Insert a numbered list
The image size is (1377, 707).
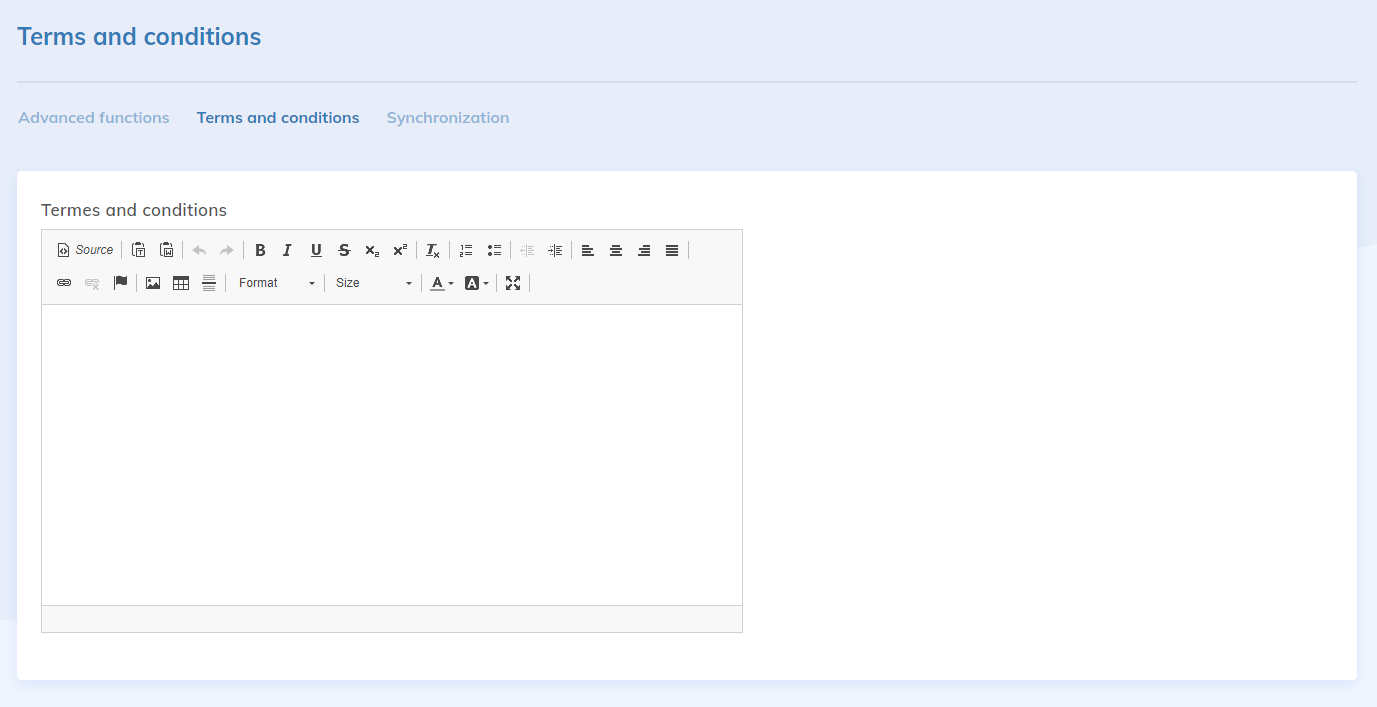[466, 250]
